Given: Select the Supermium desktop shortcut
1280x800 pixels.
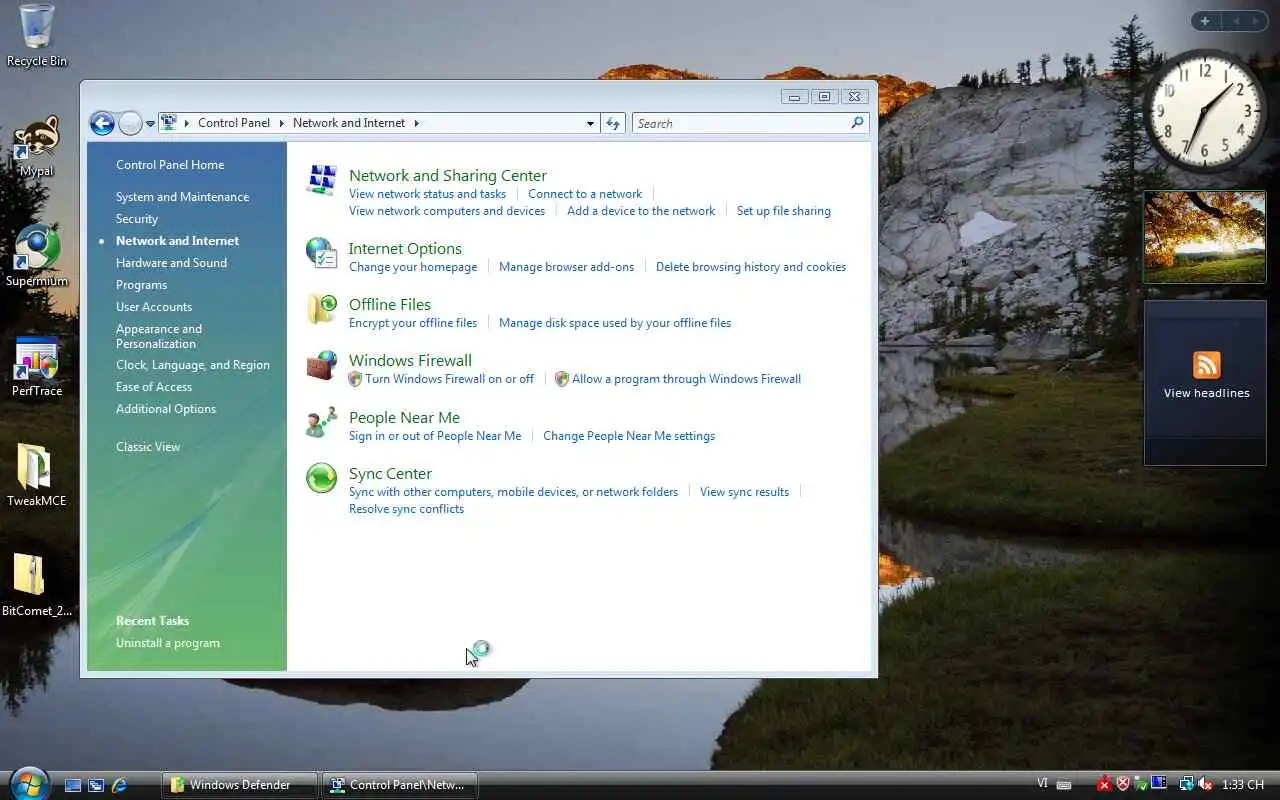Looking at the screenshot, I should click(37, 256).
